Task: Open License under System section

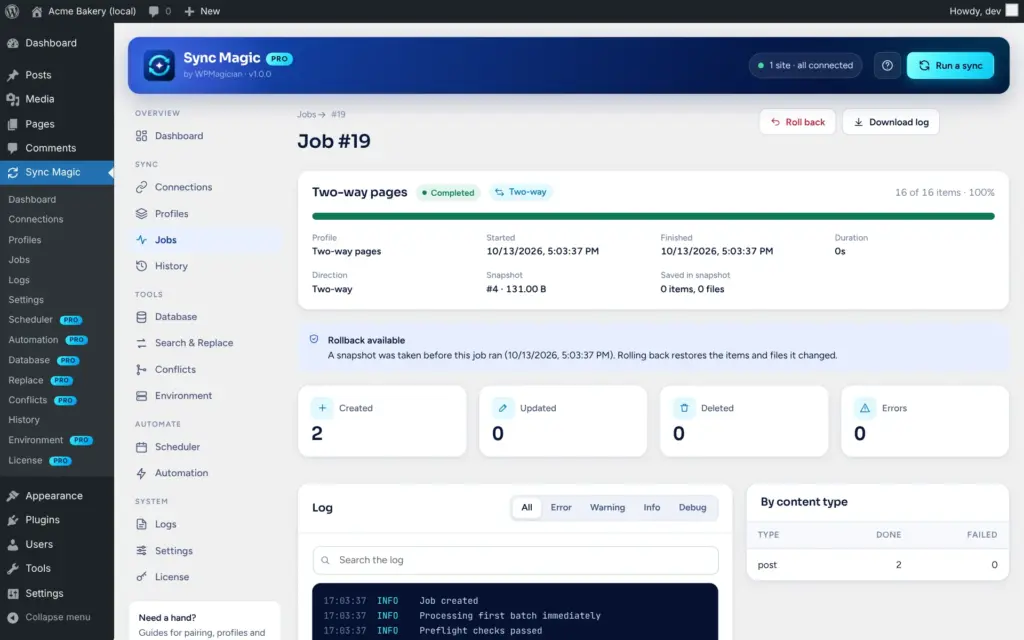Action: coord(204,577)
